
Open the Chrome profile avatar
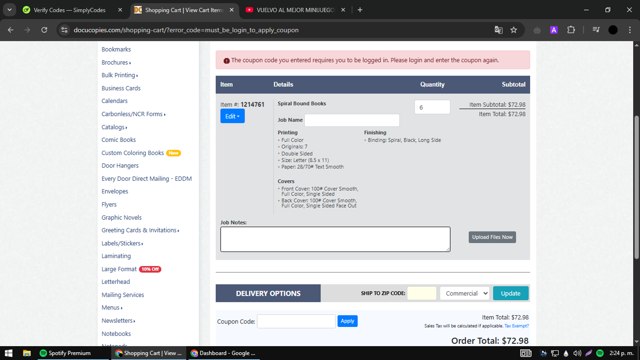click(613, 30)
